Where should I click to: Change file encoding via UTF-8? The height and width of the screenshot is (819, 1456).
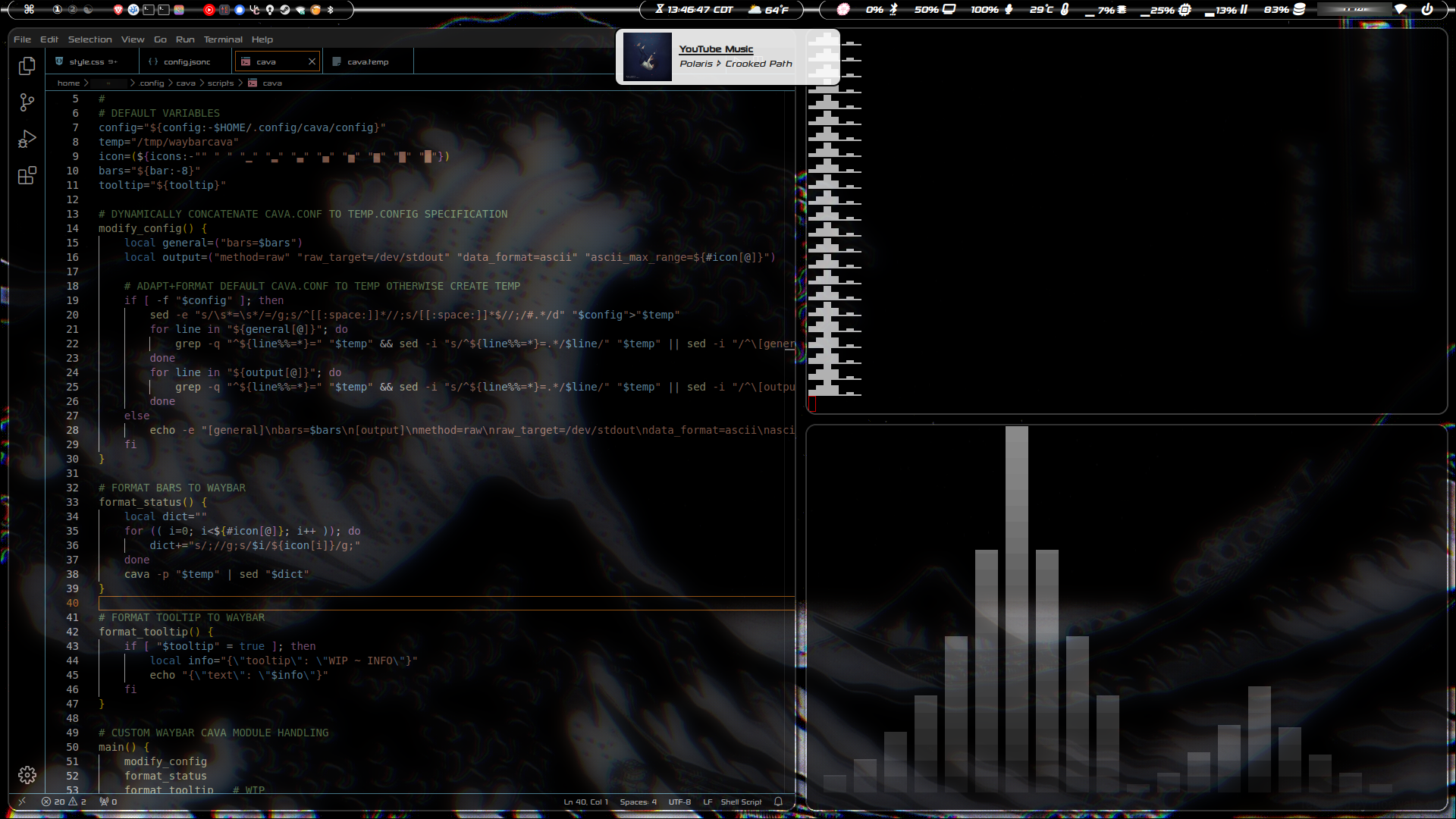[x=679, y=802]
